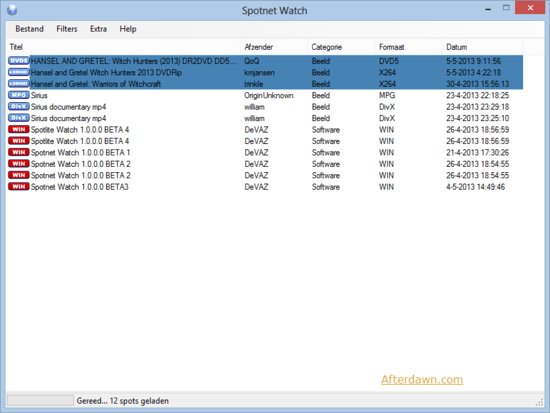Select the 'Sirius' title in the MPG row

click(x=39, y=95)
